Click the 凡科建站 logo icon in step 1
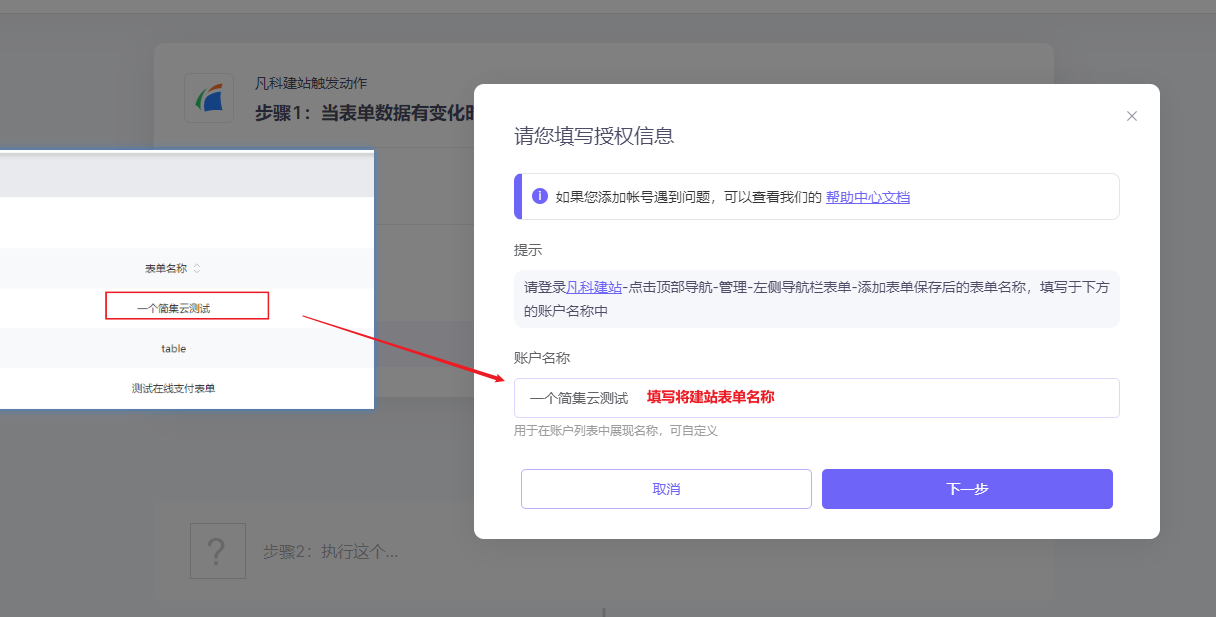This screenshot has height=617, width=1216. [x=209, y=98]
